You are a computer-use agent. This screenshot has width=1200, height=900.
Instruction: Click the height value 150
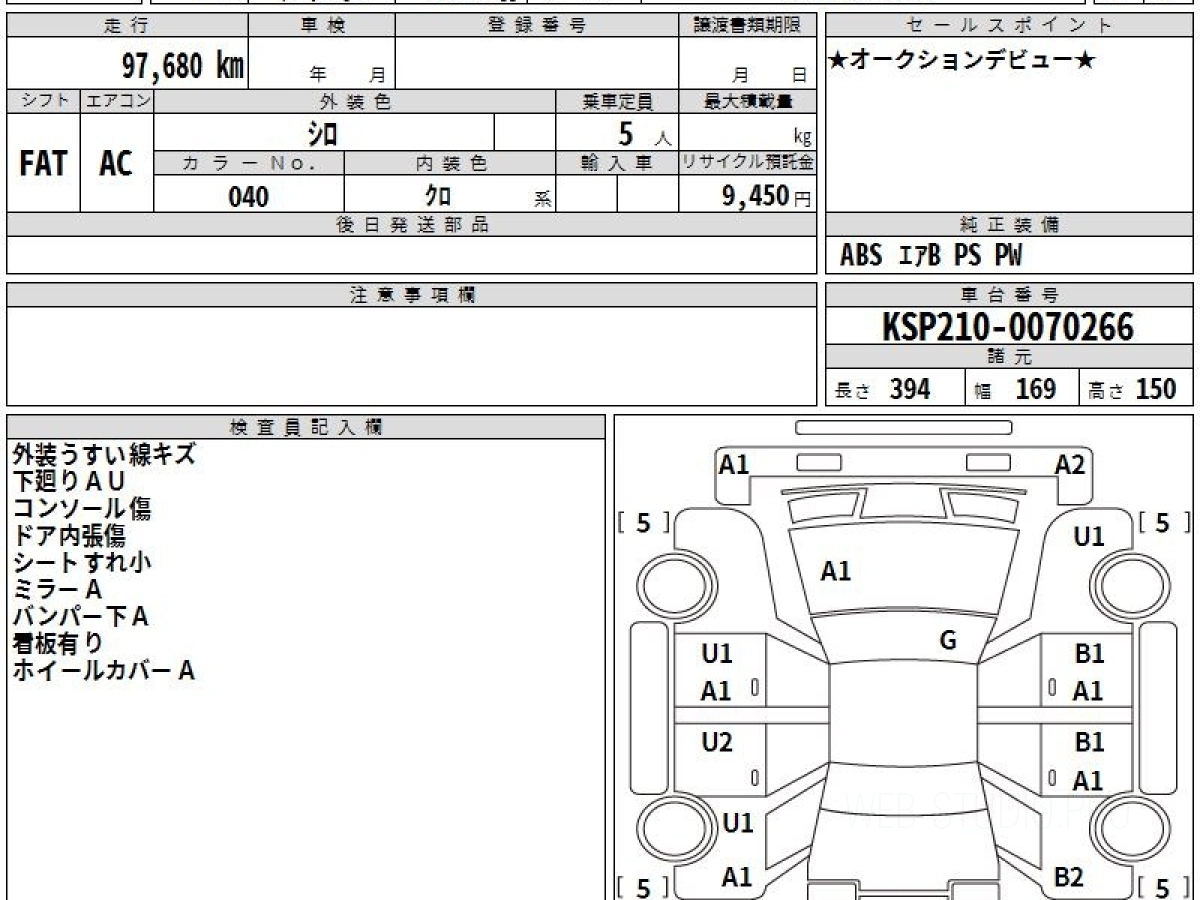coord(1155,389)
